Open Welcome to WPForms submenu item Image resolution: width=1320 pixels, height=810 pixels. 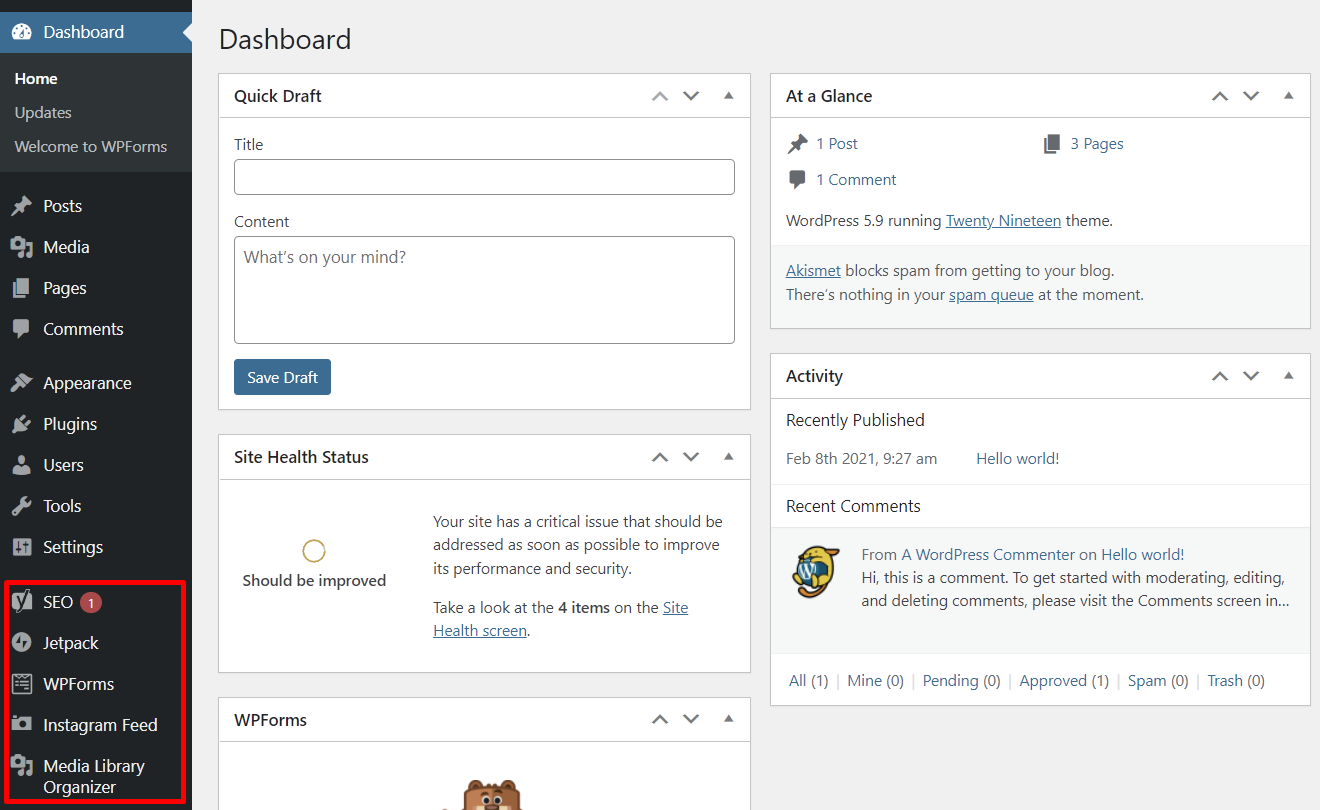(x=91, y=146)
